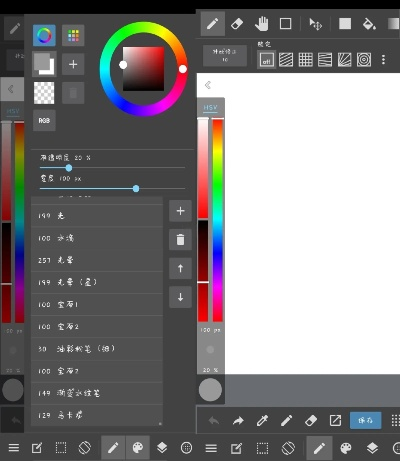The height and width of the screenshot is (461, 400).
Task: Enable the horizontal vanishing lines snap guide
Action: pyautogui.click(x=325, y=60)
